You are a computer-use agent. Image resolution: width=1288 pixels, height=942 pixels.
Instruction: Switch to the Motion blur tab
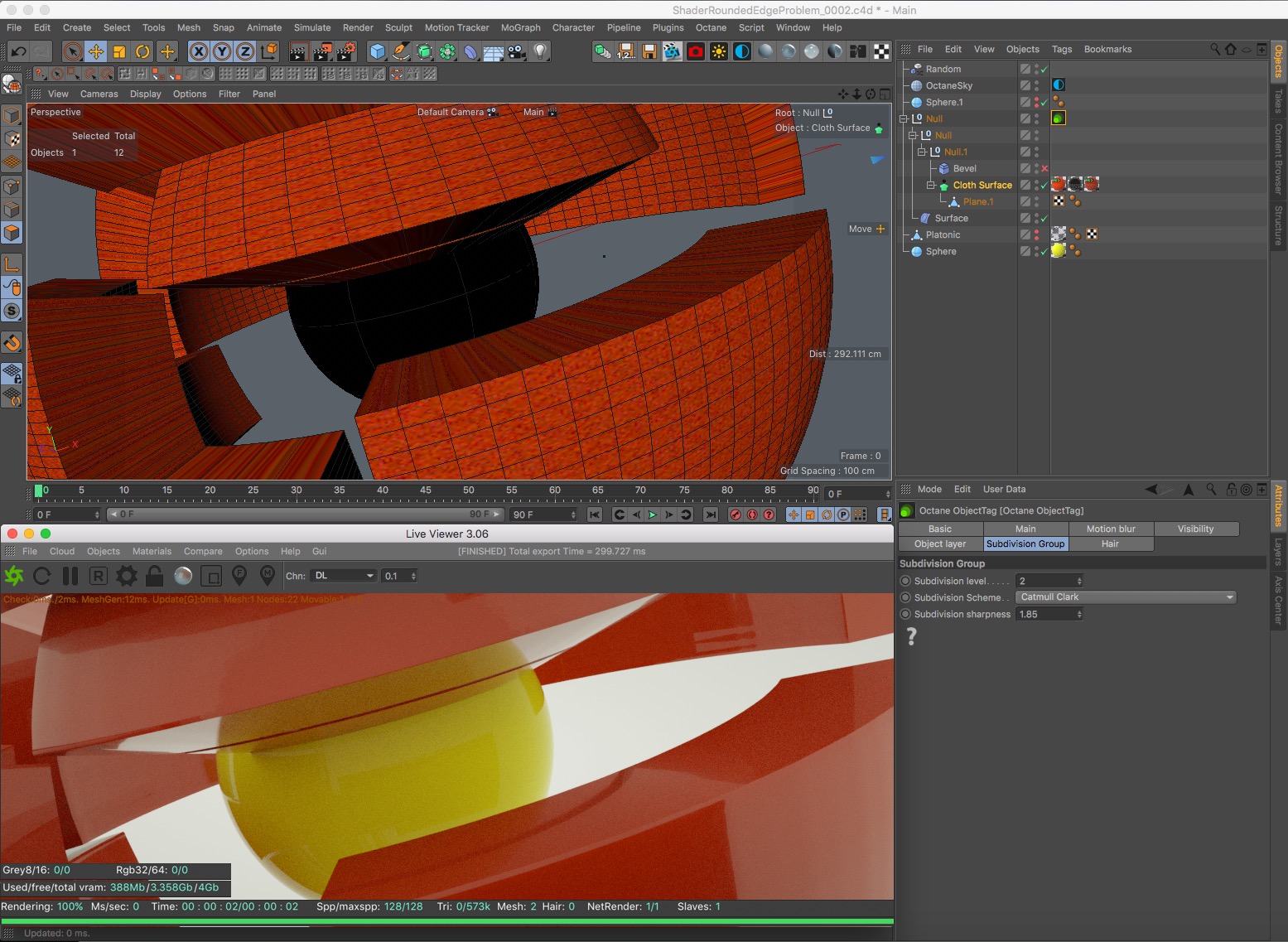(x=1110, y=529)
